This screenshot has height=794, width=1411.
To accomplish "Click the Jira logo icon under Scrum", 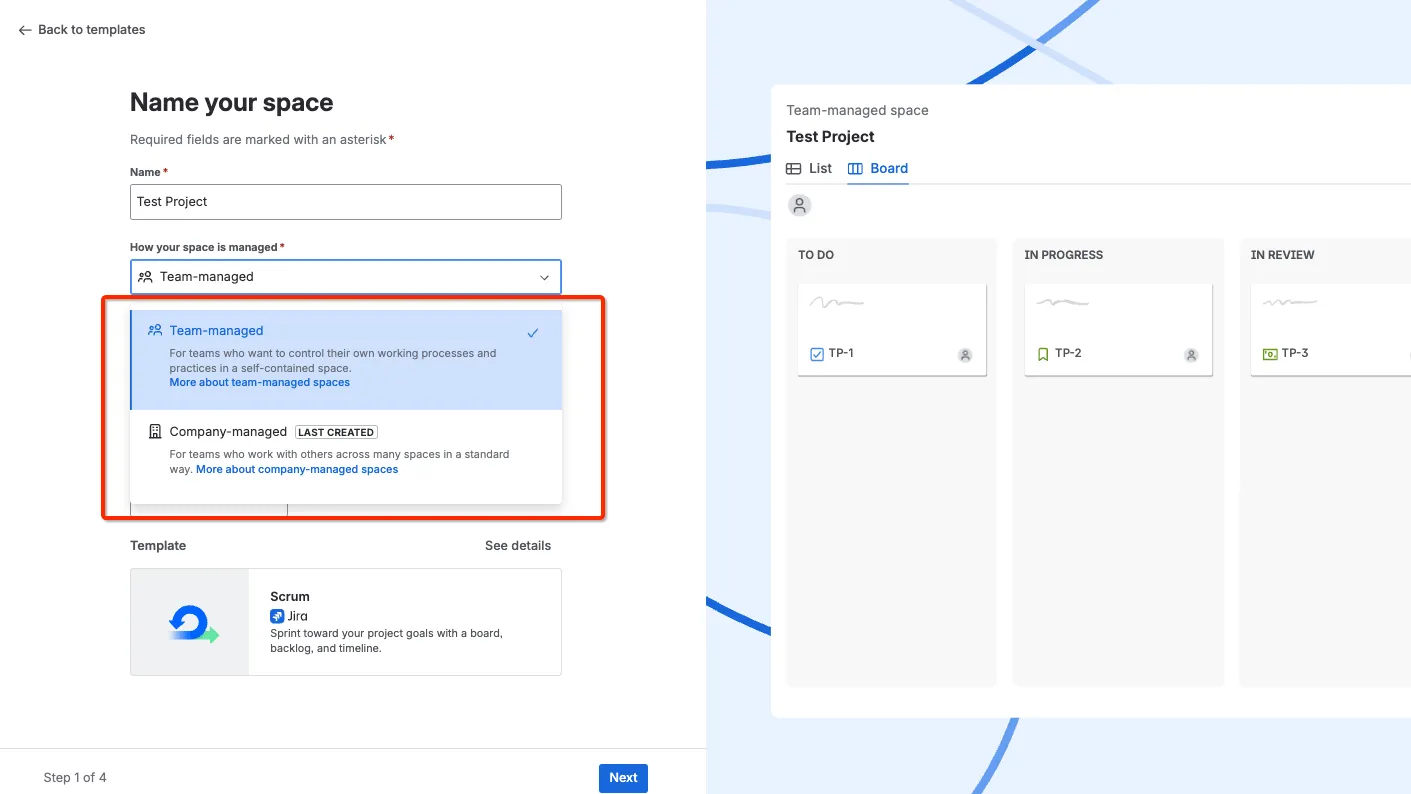I will [277, 616].
